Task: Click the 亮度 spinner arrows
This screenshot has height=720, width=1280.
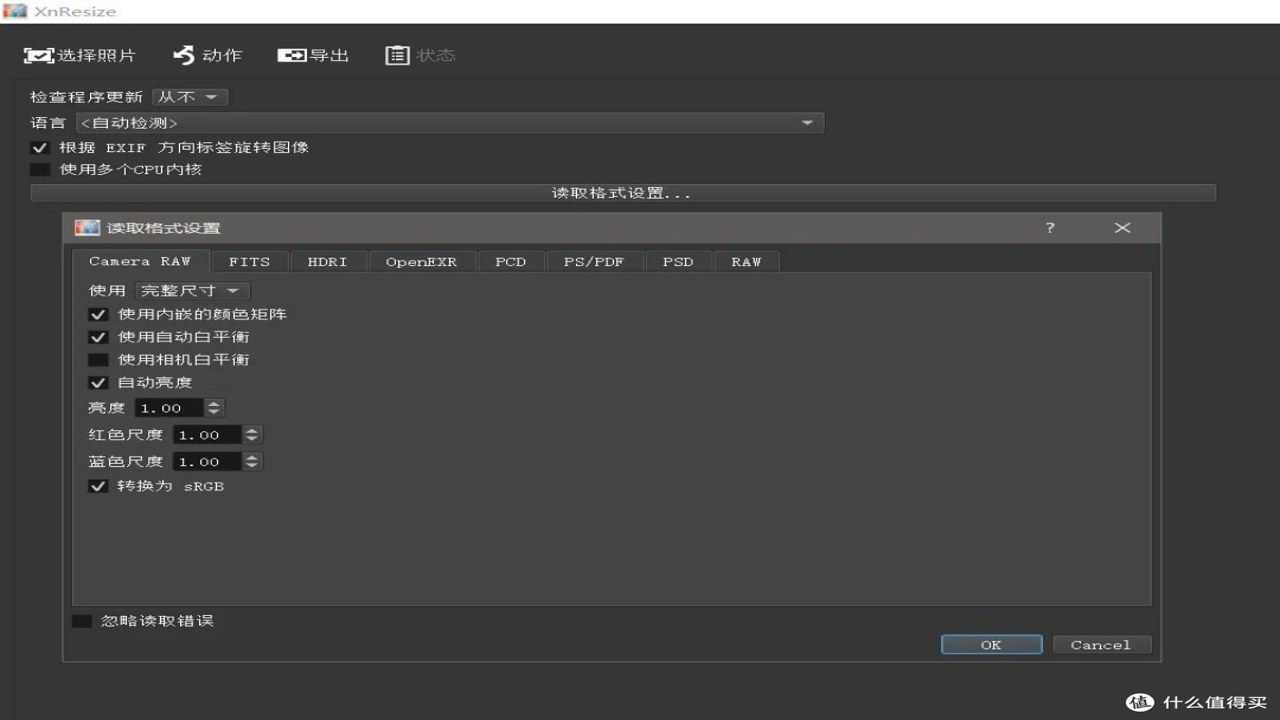Action: pos(214,408)
